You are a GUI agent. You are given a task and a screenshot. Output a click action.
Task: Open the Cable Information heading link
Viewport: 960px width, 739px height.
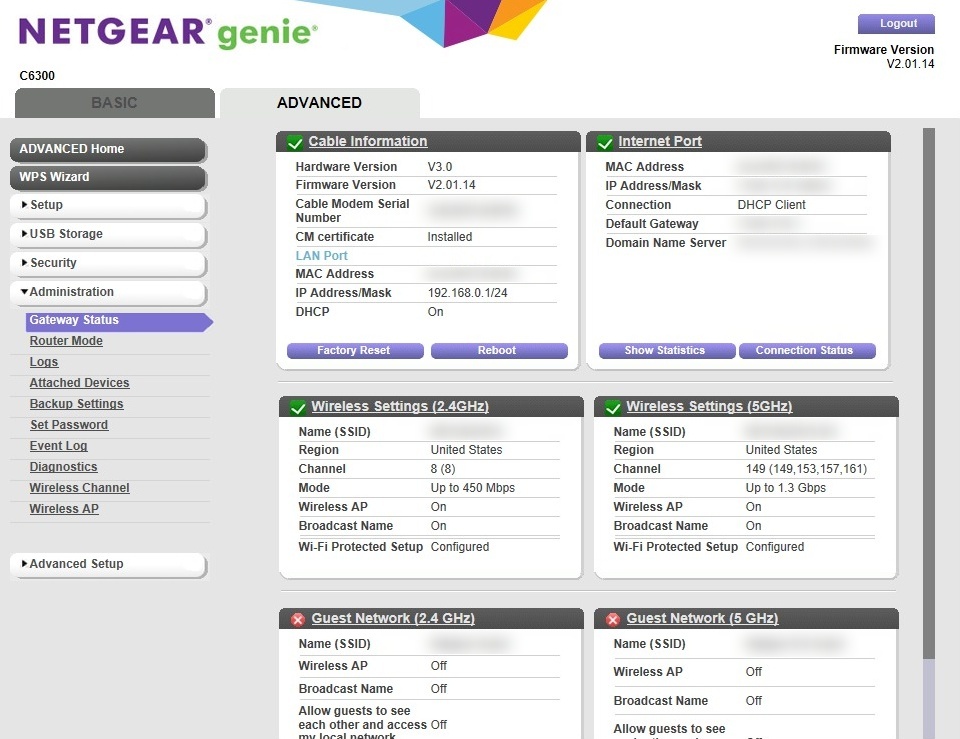tap(368, 141)
